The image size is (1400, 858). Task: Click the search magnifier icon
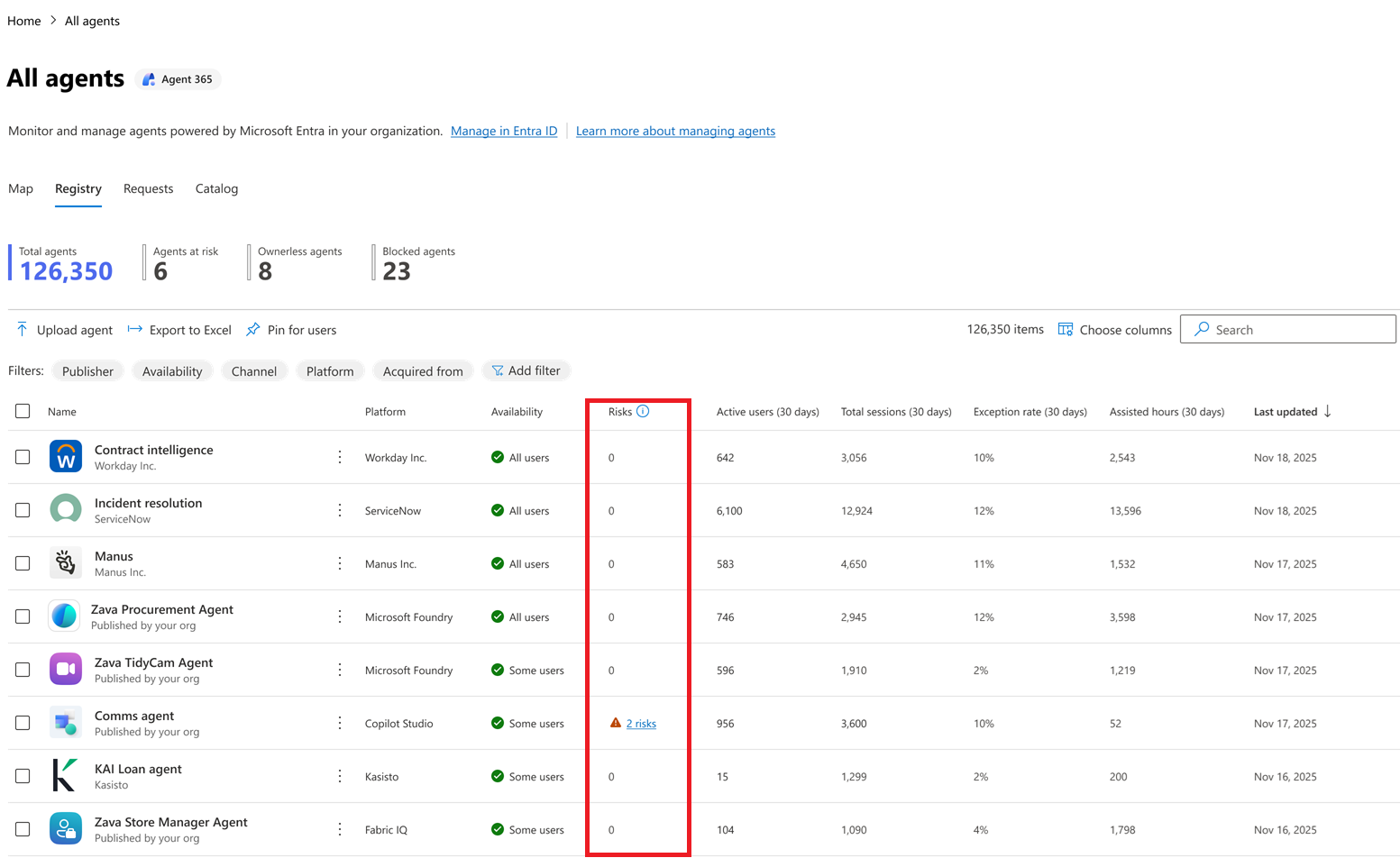click(1202, 330)
